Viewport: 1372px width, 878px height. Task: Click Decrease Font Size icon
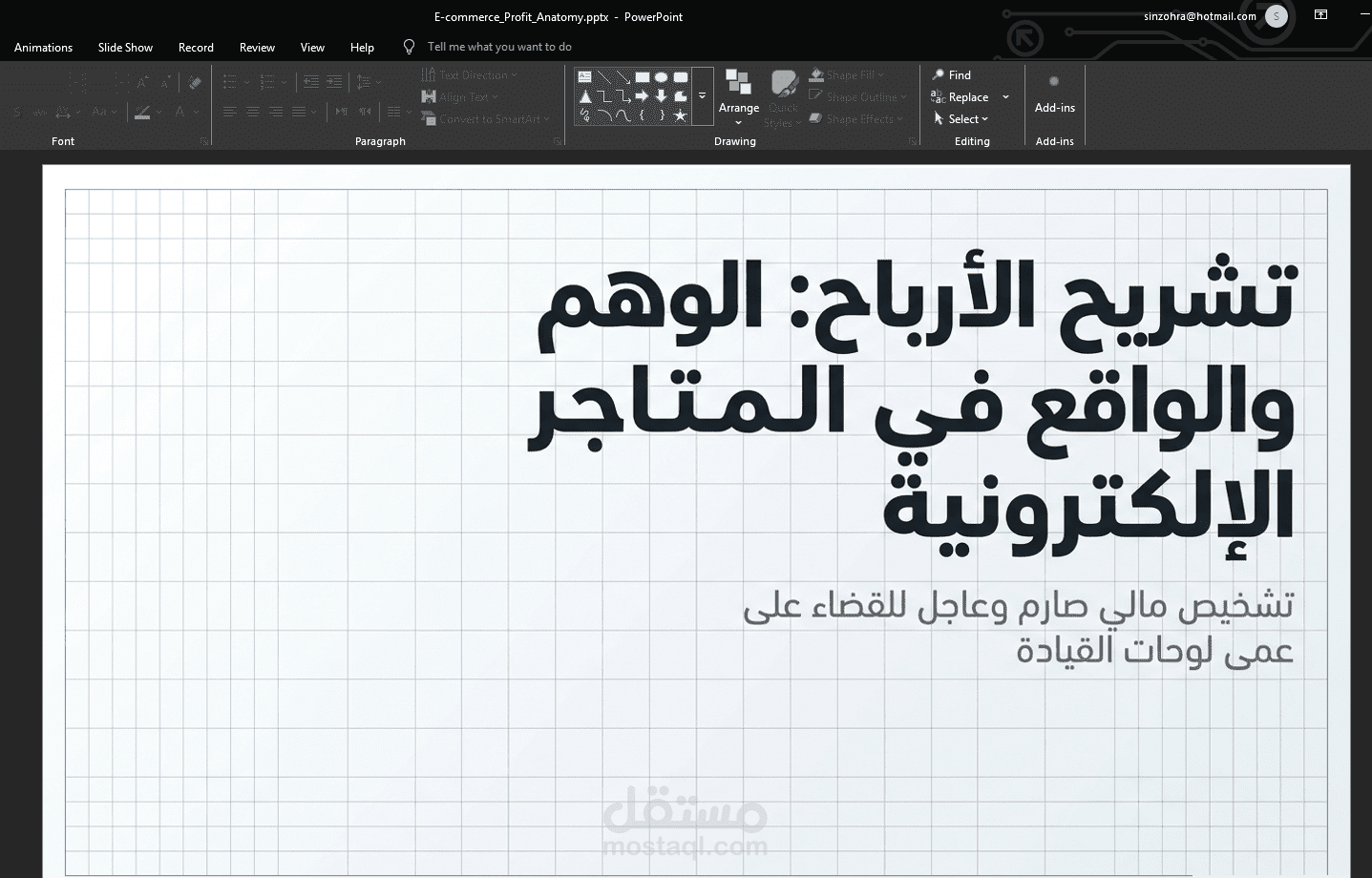tap(164, 83)
